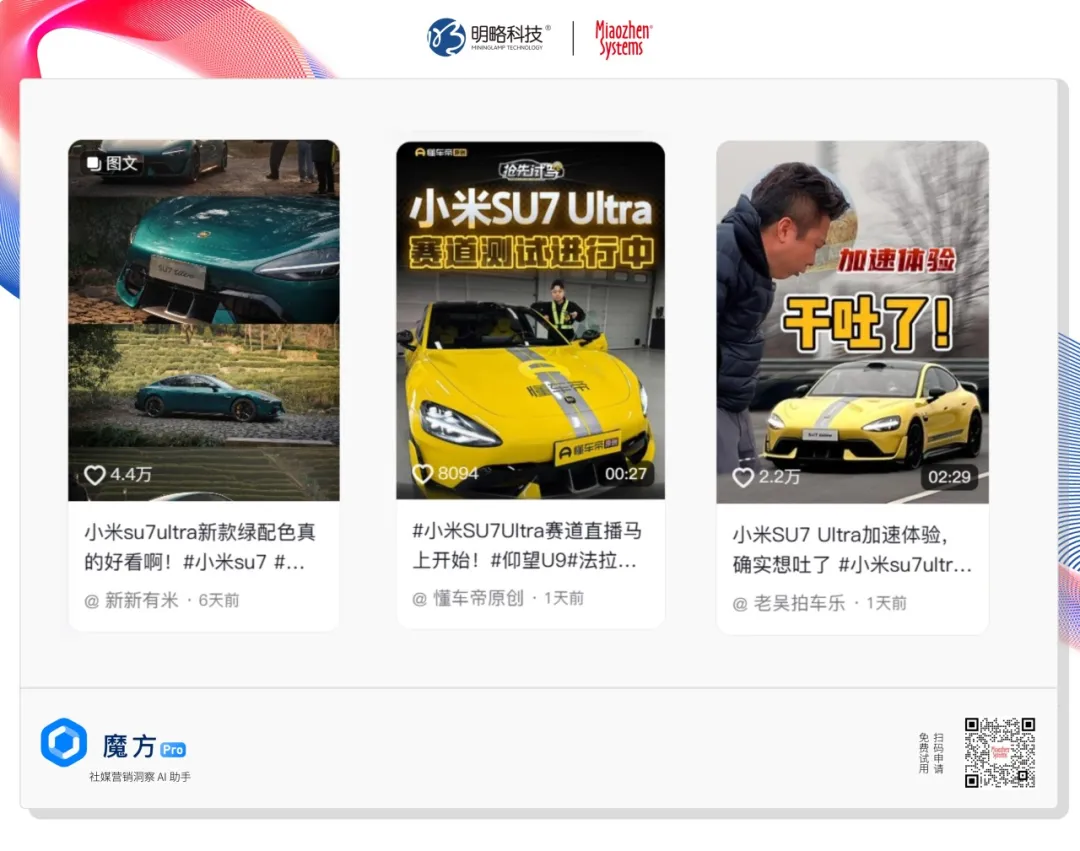Click the 图文 badge on green car card
This screenshot has width=1080, height=851.
(112, 163)
